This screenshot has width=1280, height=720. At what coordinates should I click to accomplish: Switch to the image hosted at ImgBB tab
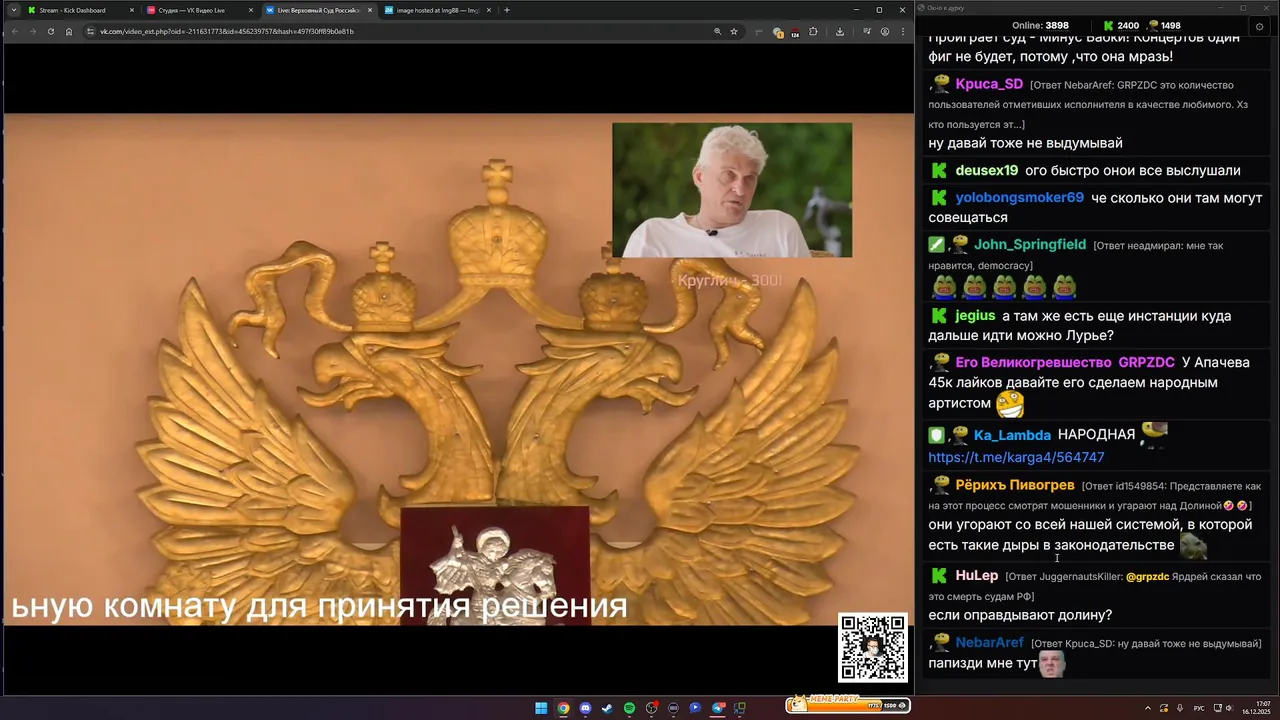click(x=437, y=10)
